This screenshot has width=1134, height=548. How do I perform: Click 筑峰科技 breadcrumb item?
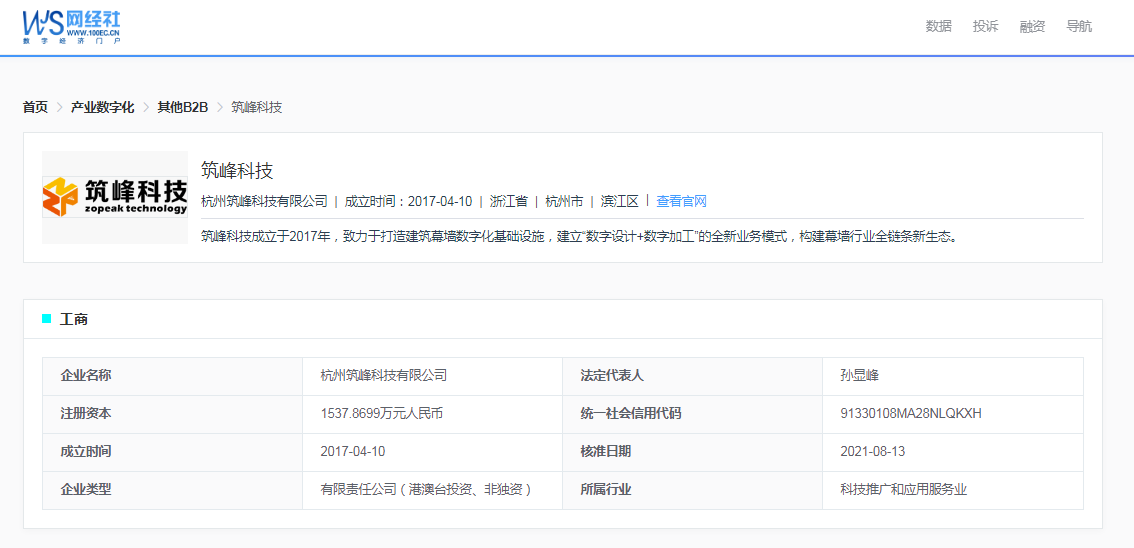coord(256,107)
